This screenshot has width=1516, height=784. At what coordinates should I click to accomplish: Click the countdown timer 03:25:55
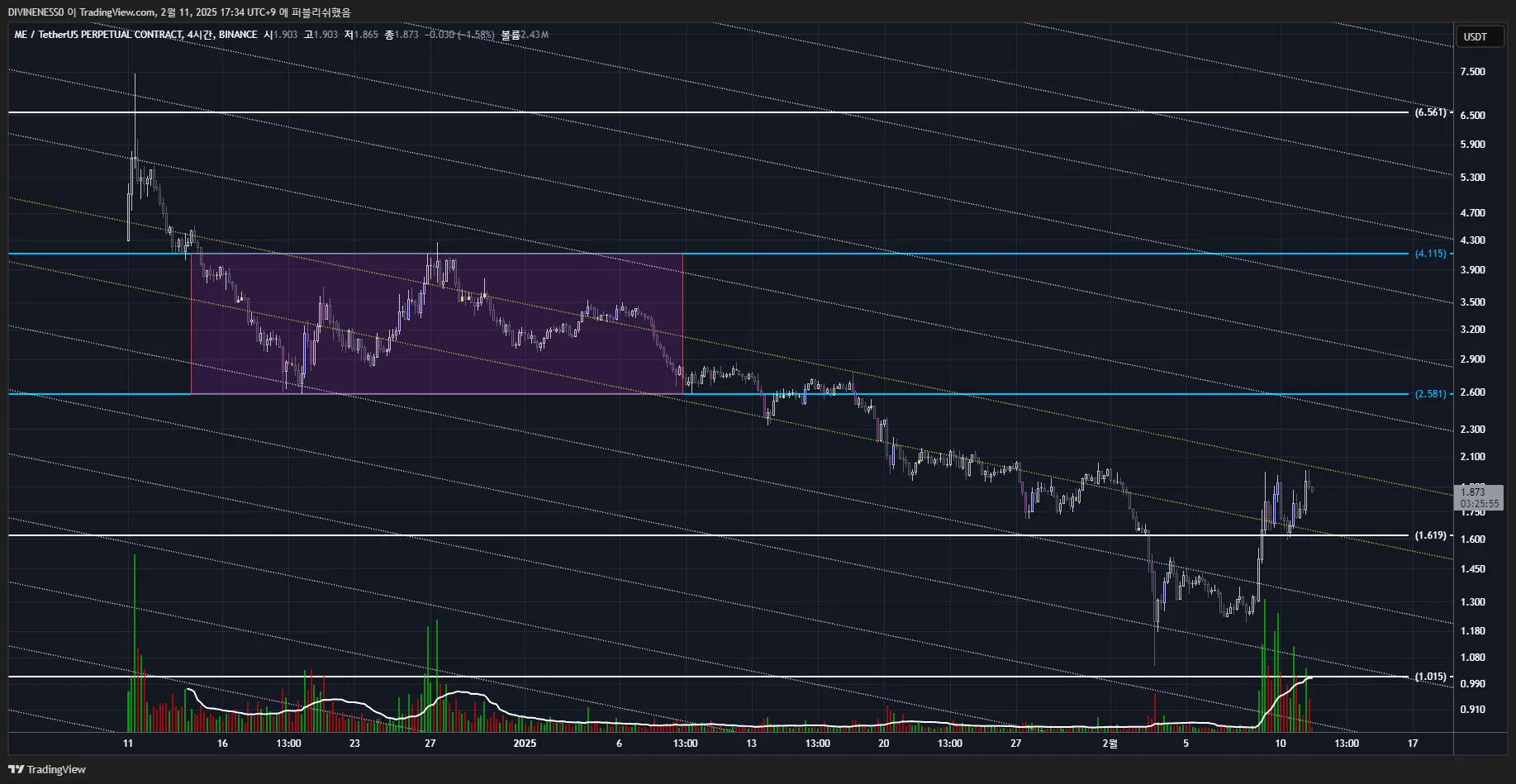click(x=1479, y=503)
